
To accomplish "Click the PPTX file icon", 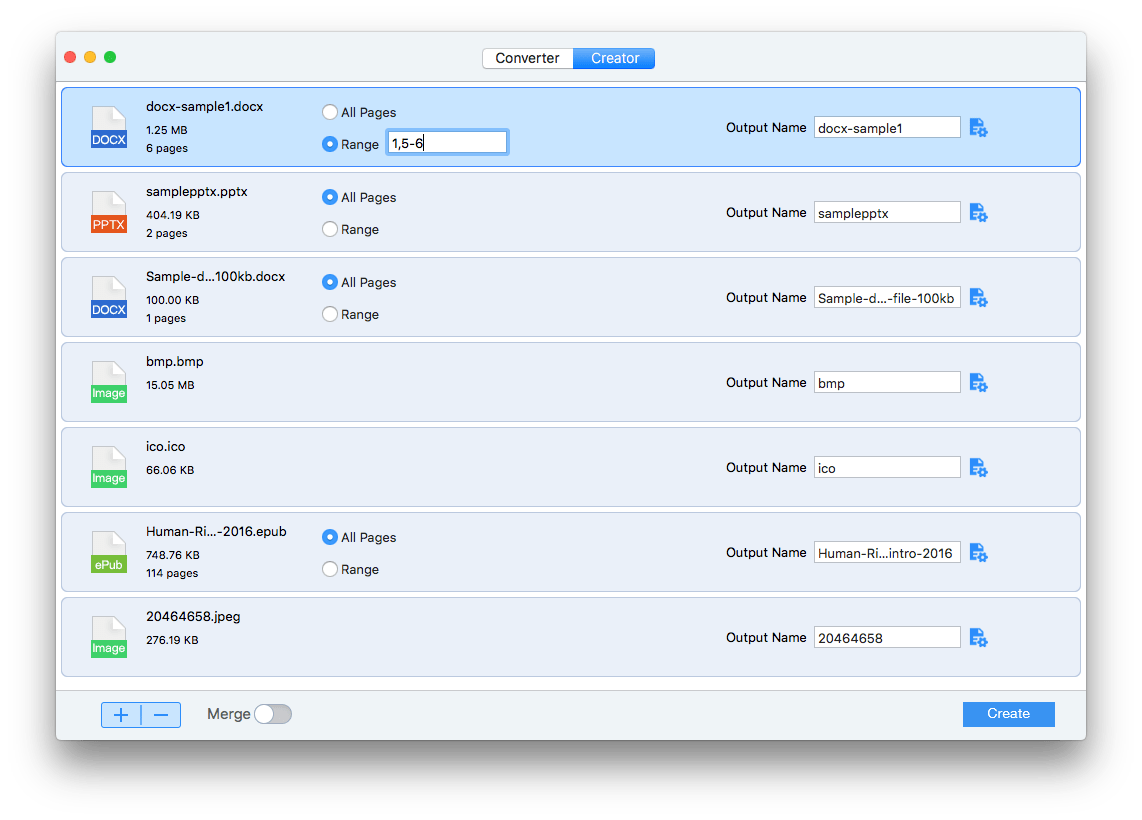I will pos(109,212).
